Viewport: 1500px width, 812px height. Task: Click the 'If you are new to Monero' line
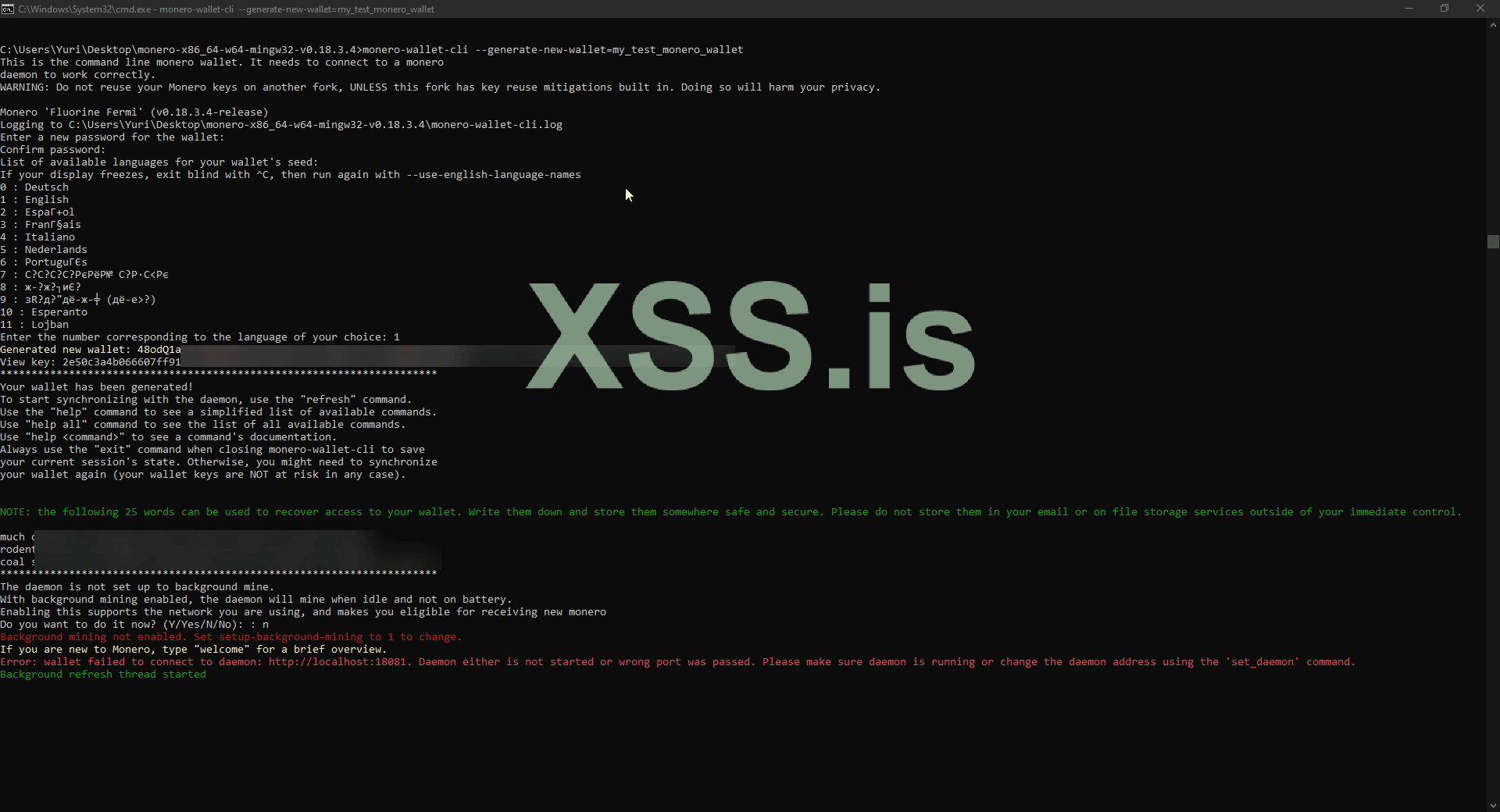[194, 650]
